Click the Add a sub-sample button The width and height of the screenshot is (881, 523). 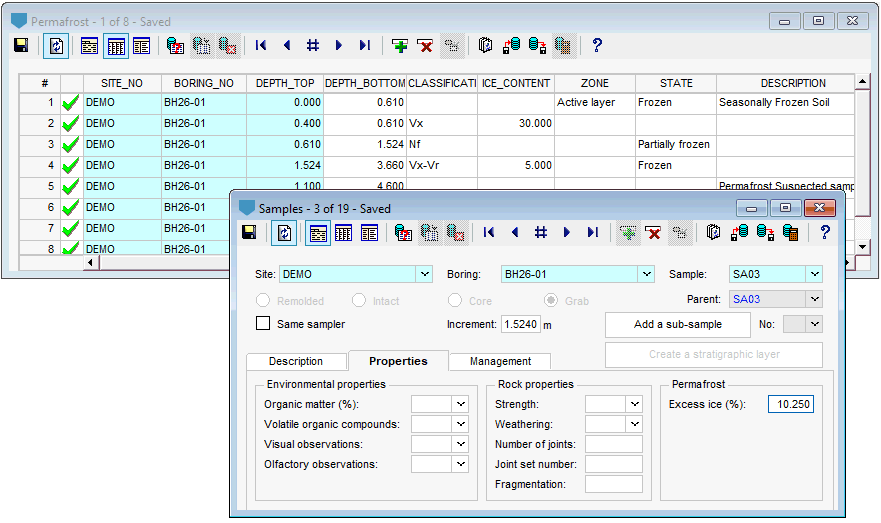[x=678, y=324]
